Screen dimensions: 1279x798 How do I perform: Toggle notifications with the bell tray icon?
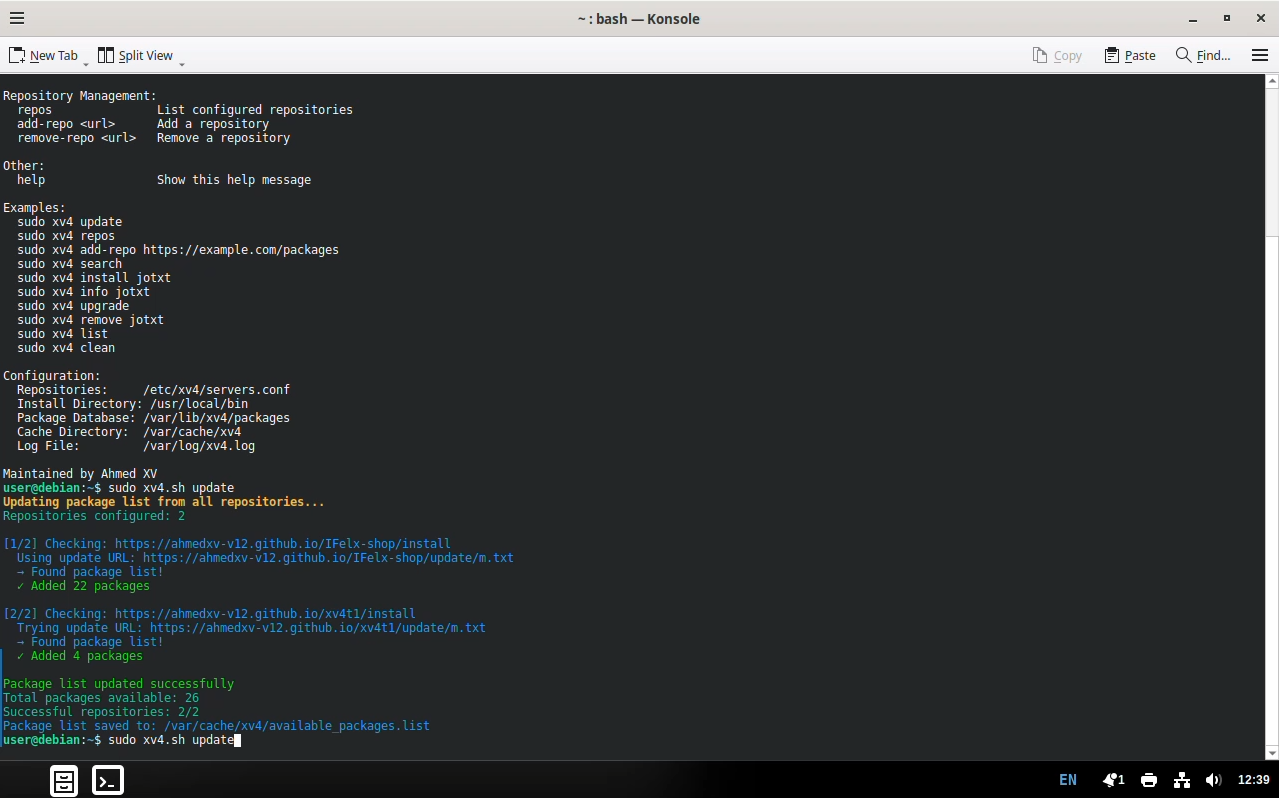tap(1112, 780)
